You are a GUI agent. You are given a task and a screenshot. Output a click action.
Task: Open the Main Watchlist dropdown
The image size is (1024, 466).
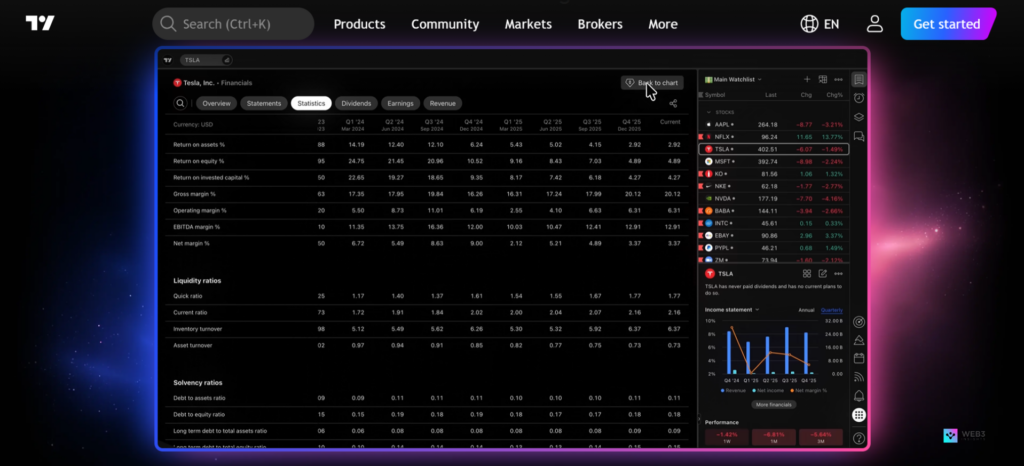733,80
